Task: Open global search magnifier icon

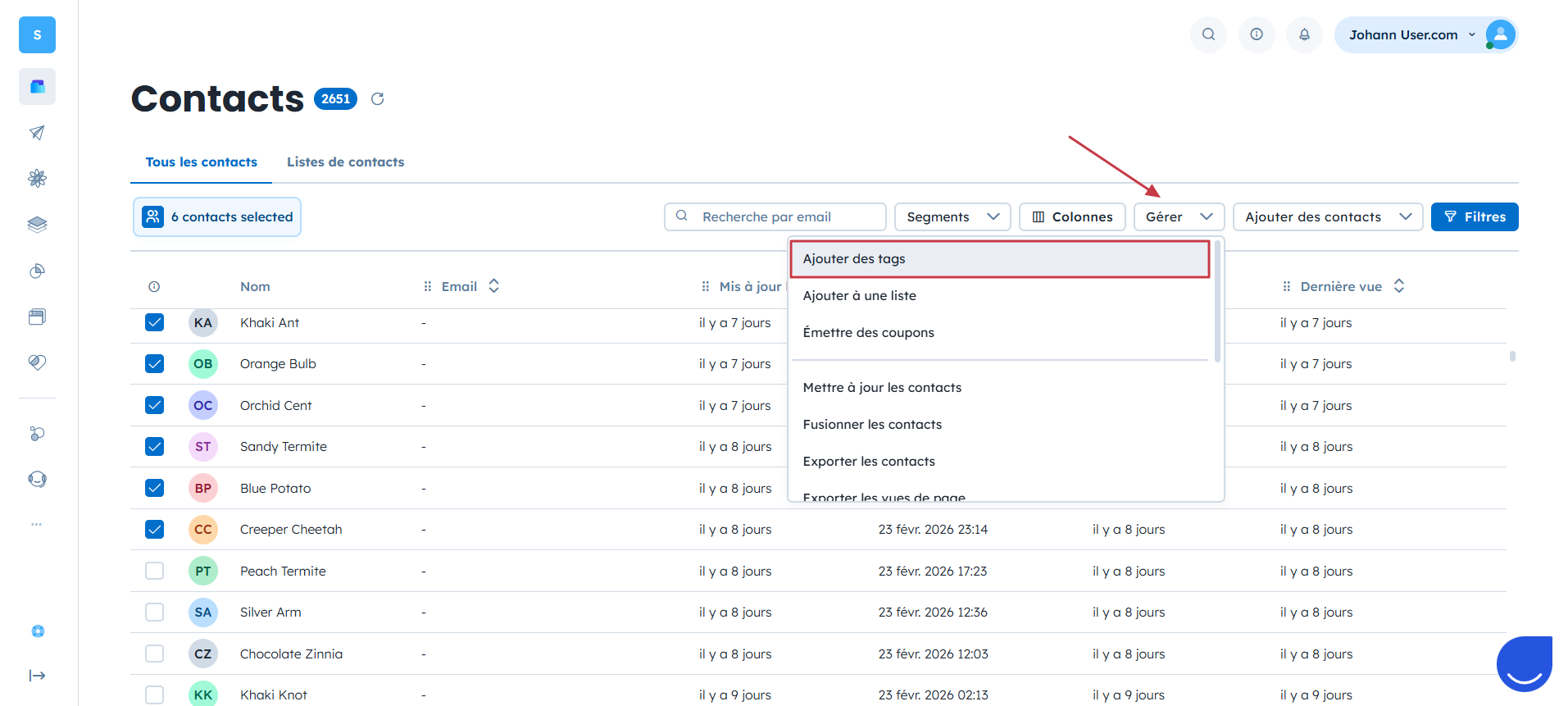Action: 1208,34
